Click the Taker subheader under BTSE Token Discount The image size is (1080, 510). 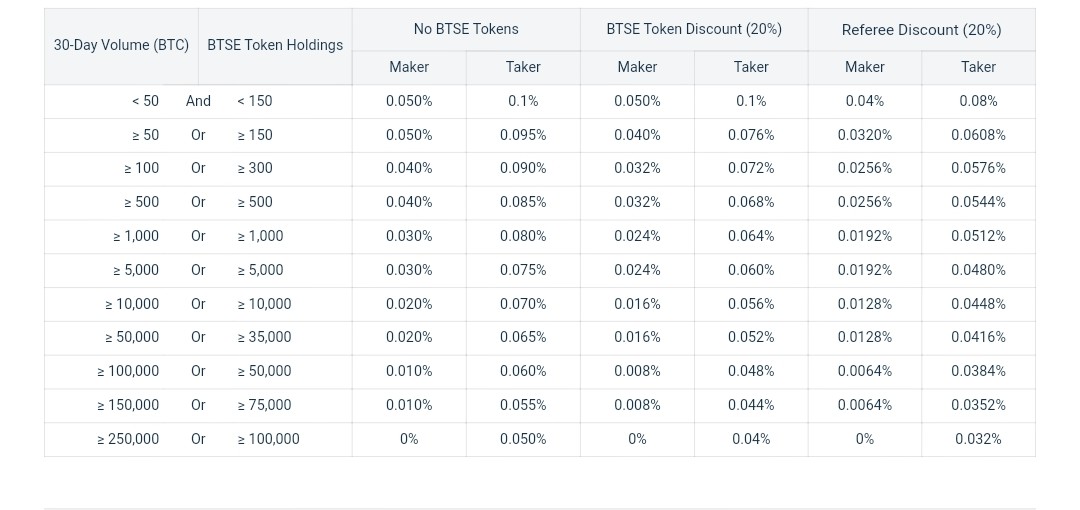pyautogui.click(x=751, y=67)
